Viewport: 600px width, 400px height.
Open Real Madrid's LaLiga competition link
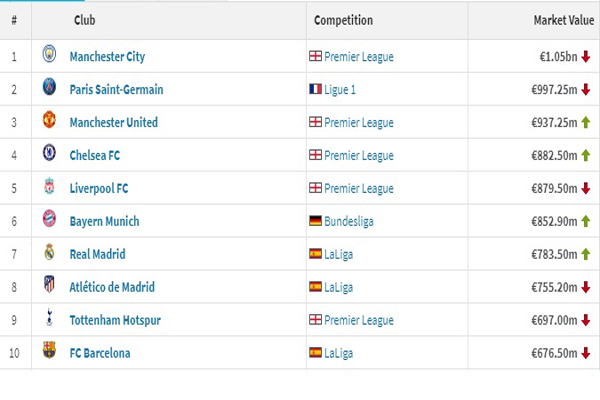[x=339, y=255]
